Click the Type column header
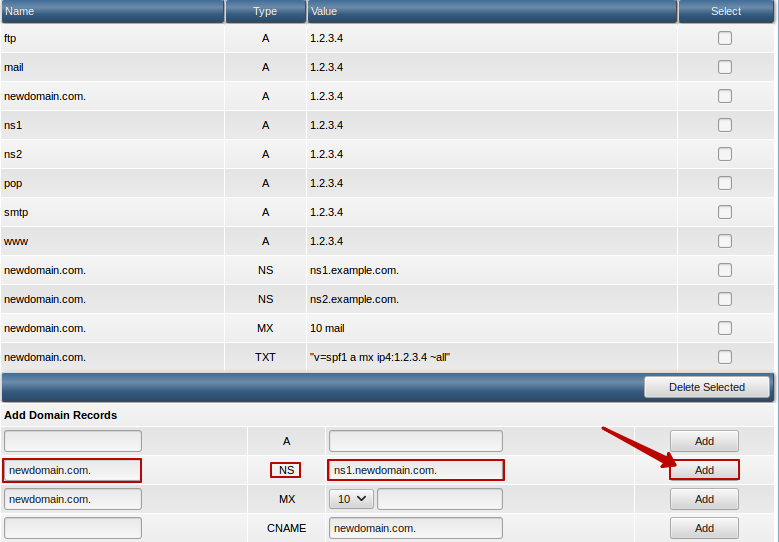This screenshot has height=542, width=779. [x=265, y=11]
